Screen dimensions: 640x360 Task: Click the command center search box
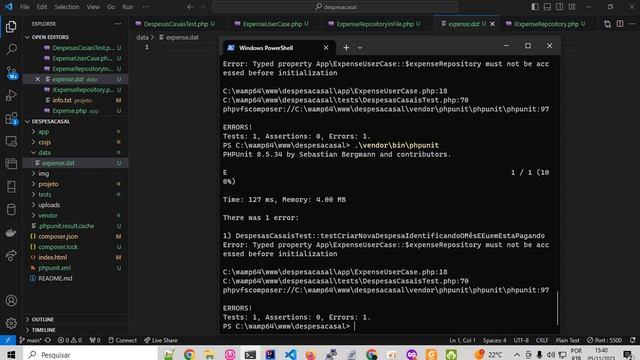(x=335, y=7)
